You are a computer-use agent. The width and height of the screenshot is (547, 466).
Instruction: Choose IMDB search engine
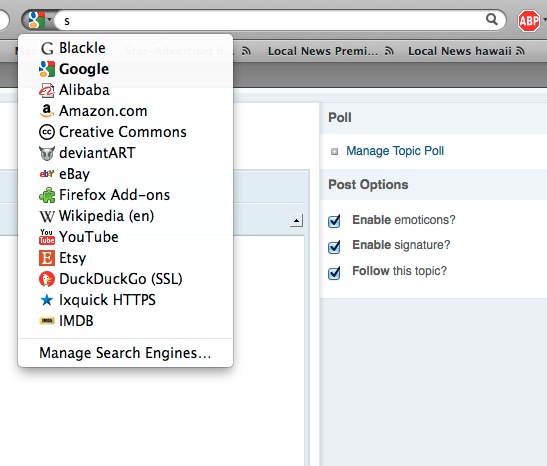pos(126,321)
